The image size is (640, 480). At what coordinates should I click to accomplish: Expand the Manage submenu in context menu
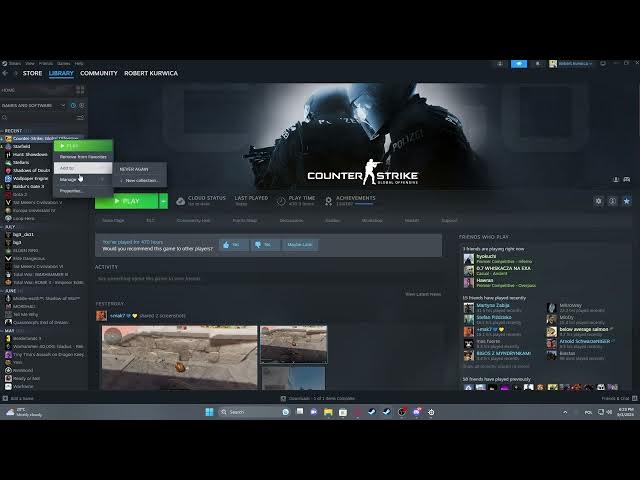[83, 180]
